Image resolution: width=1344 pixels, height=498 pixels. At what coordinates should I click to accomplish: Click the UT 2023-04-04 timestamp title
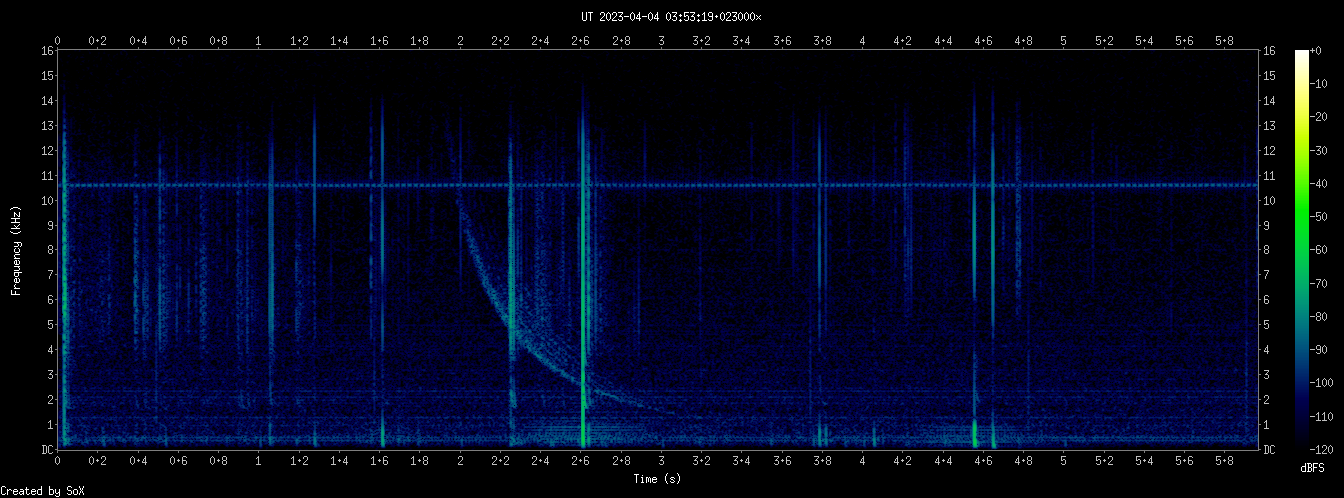coord(671,17)
